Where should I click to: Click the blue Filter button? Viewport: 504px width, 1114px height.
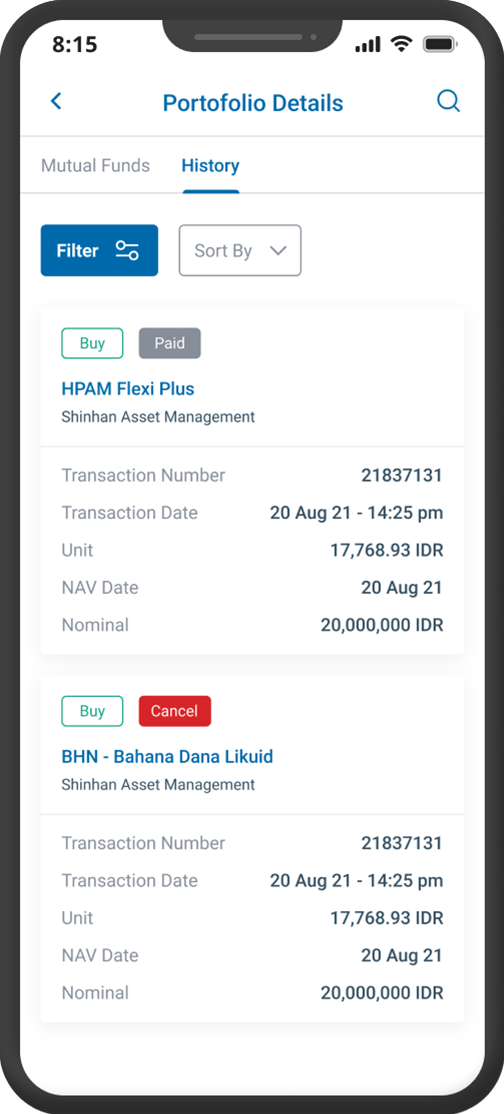pyautogui.click(x=100, y=250)
